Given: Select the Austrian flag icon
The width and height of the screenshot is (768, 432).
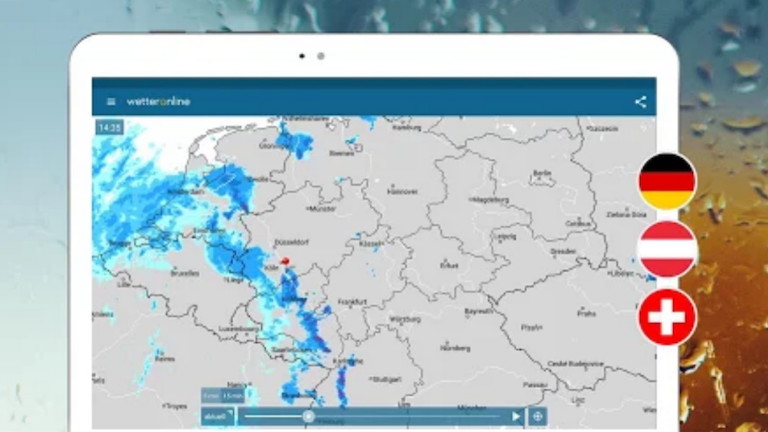Looking at the screenshot, I should coord(667,249).
